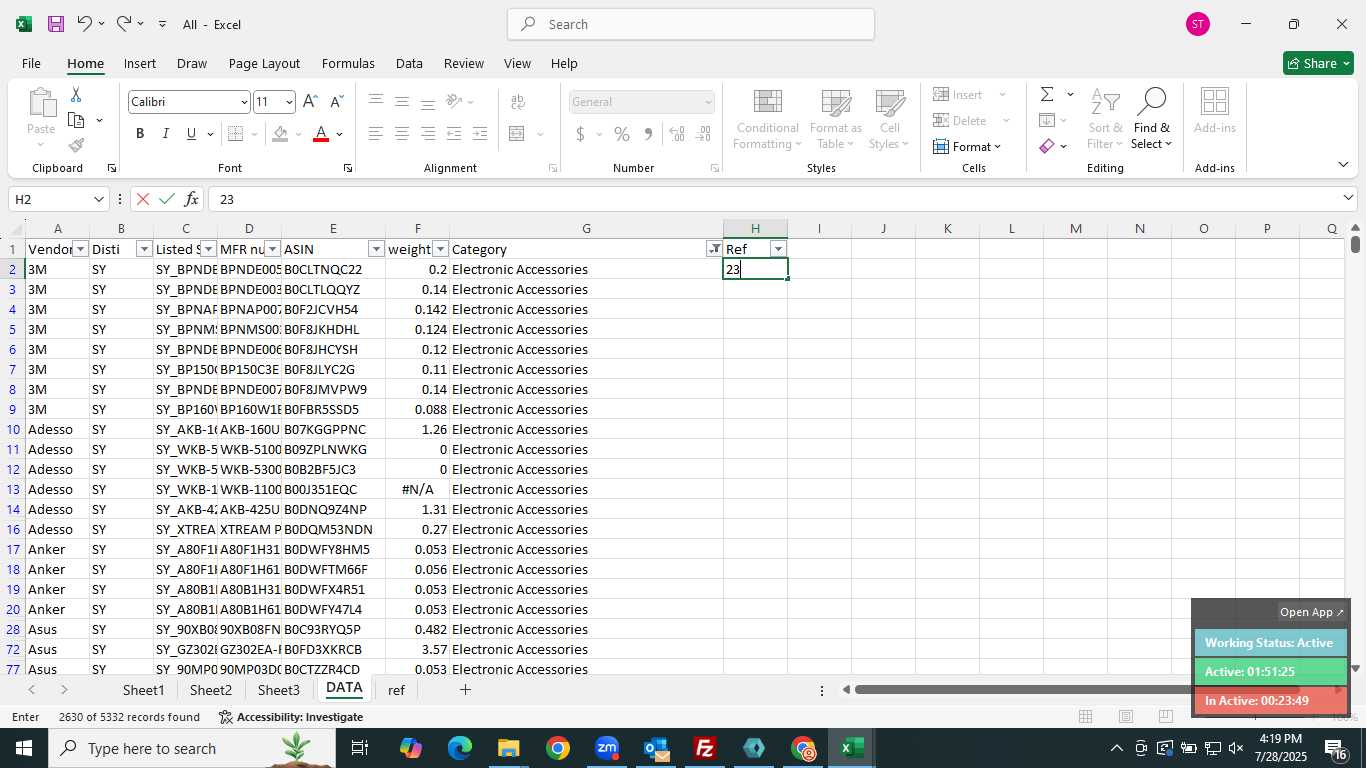The height and width of the screenshot is (768, 1366).
Task: Cancel formula bar entry with X
Action: point(142,199)
